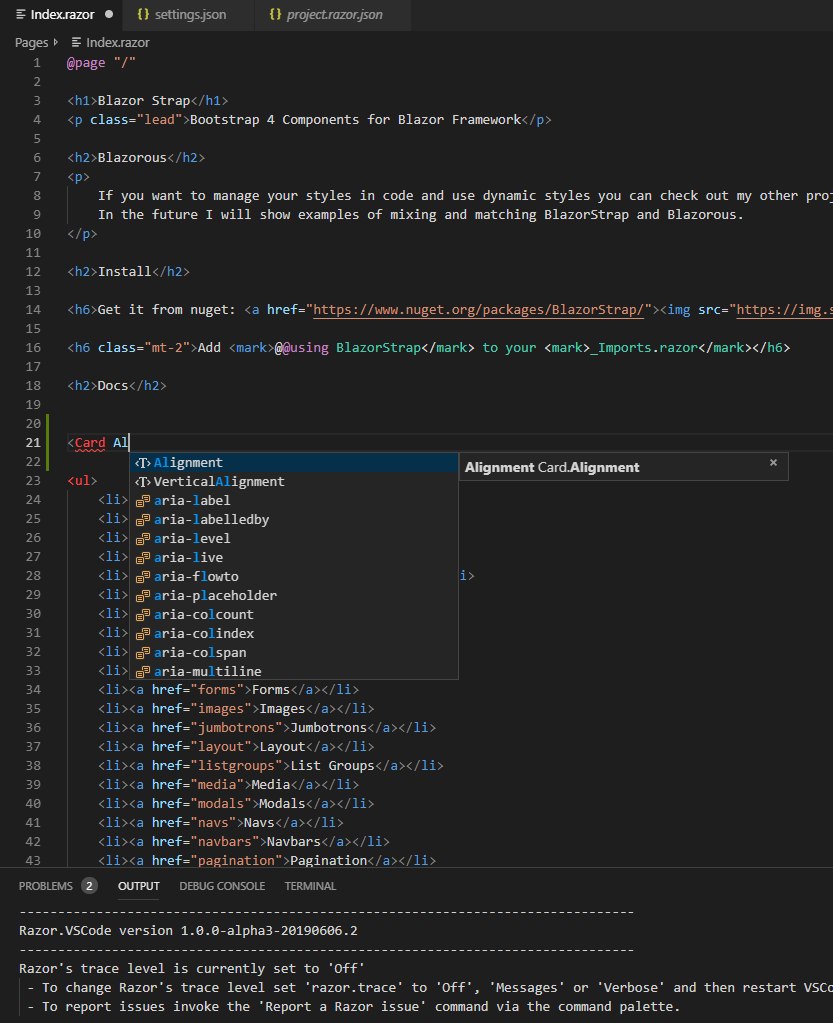Open the project.razor.json tab
This screenshot has height=1023, width=833.
point(333,14)
